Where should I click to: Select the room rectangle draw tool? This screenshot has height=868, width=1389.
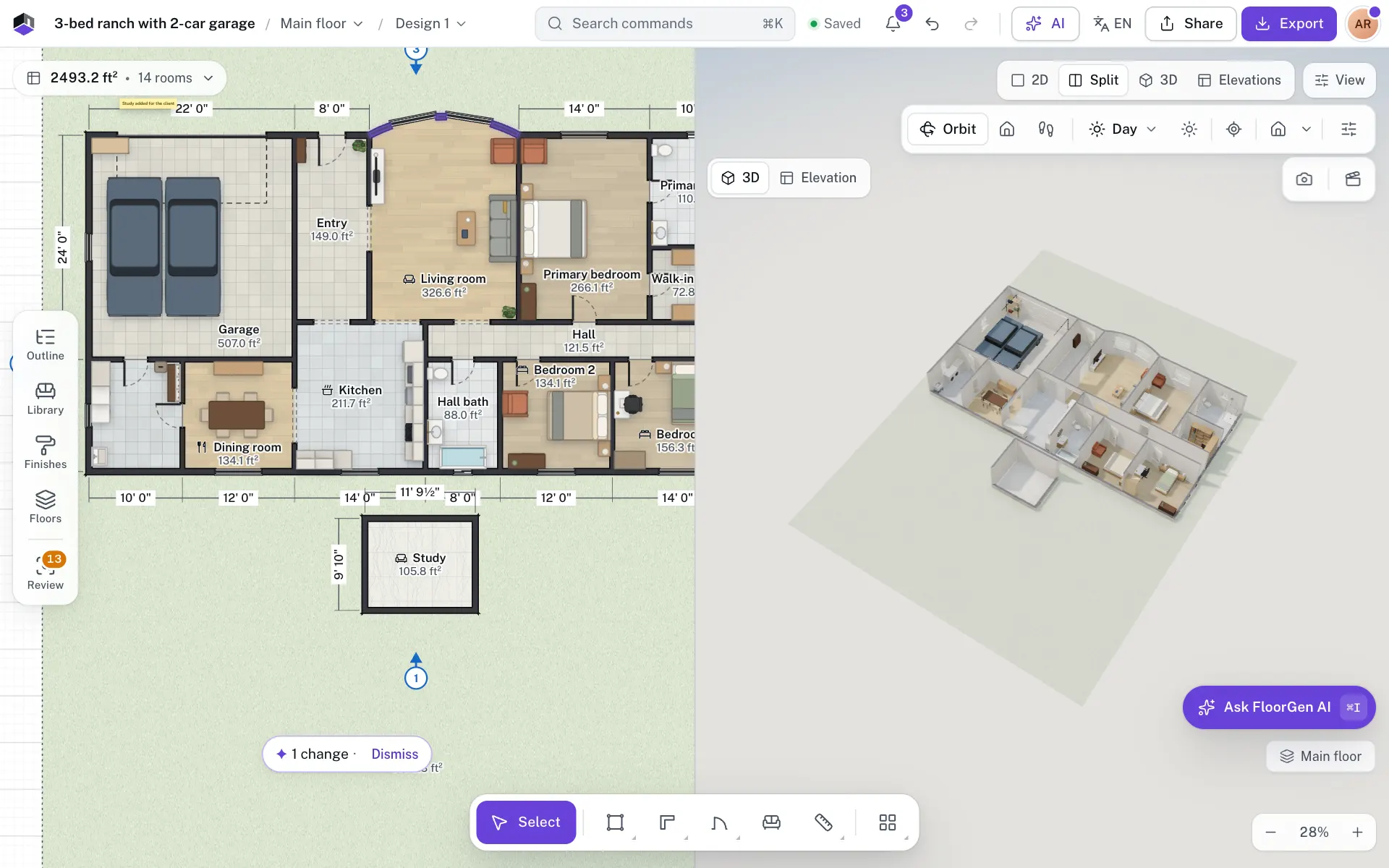click(x=615, y=822)
